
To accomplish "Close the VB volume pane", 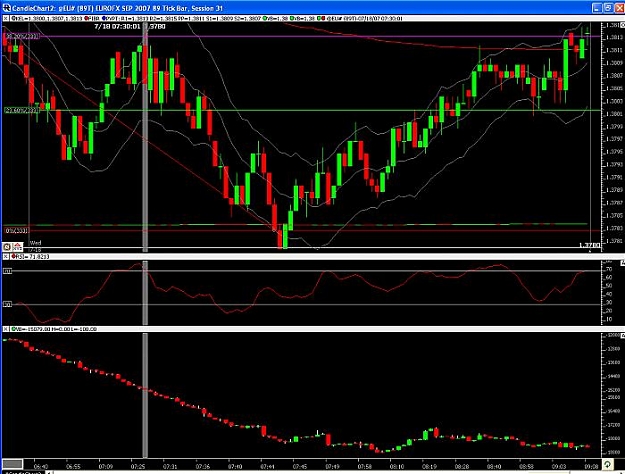I will pyautogui.click(x=6, y=329).
